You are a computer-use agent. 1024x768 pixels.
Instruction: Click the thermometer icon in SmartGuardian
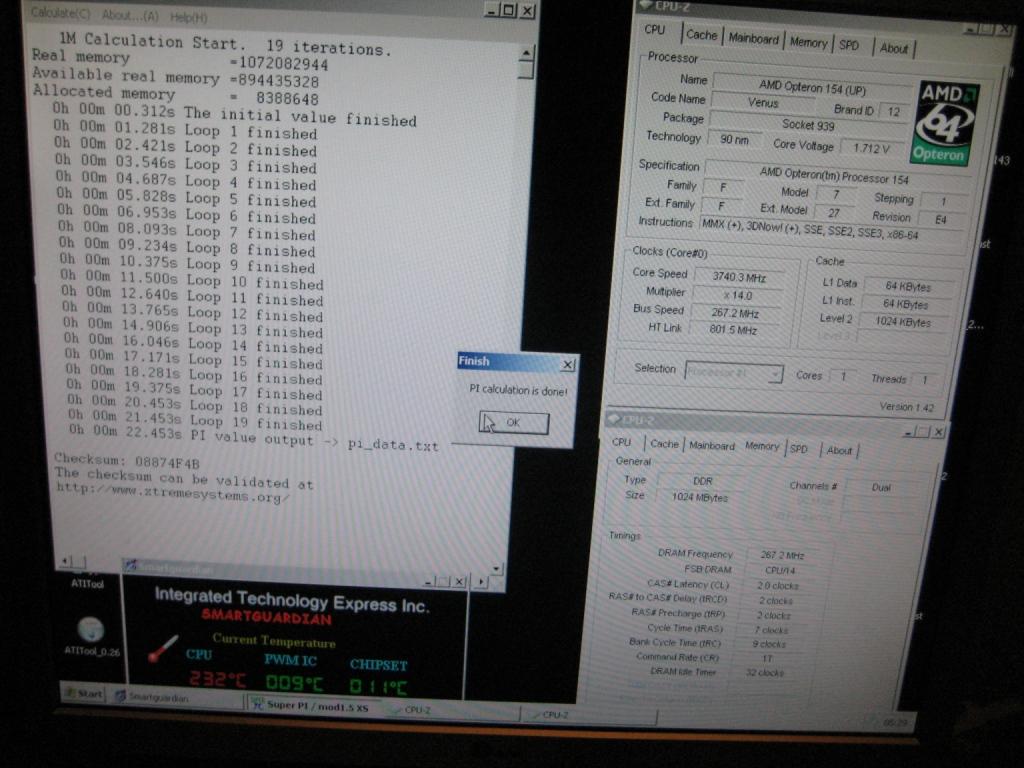162,648
